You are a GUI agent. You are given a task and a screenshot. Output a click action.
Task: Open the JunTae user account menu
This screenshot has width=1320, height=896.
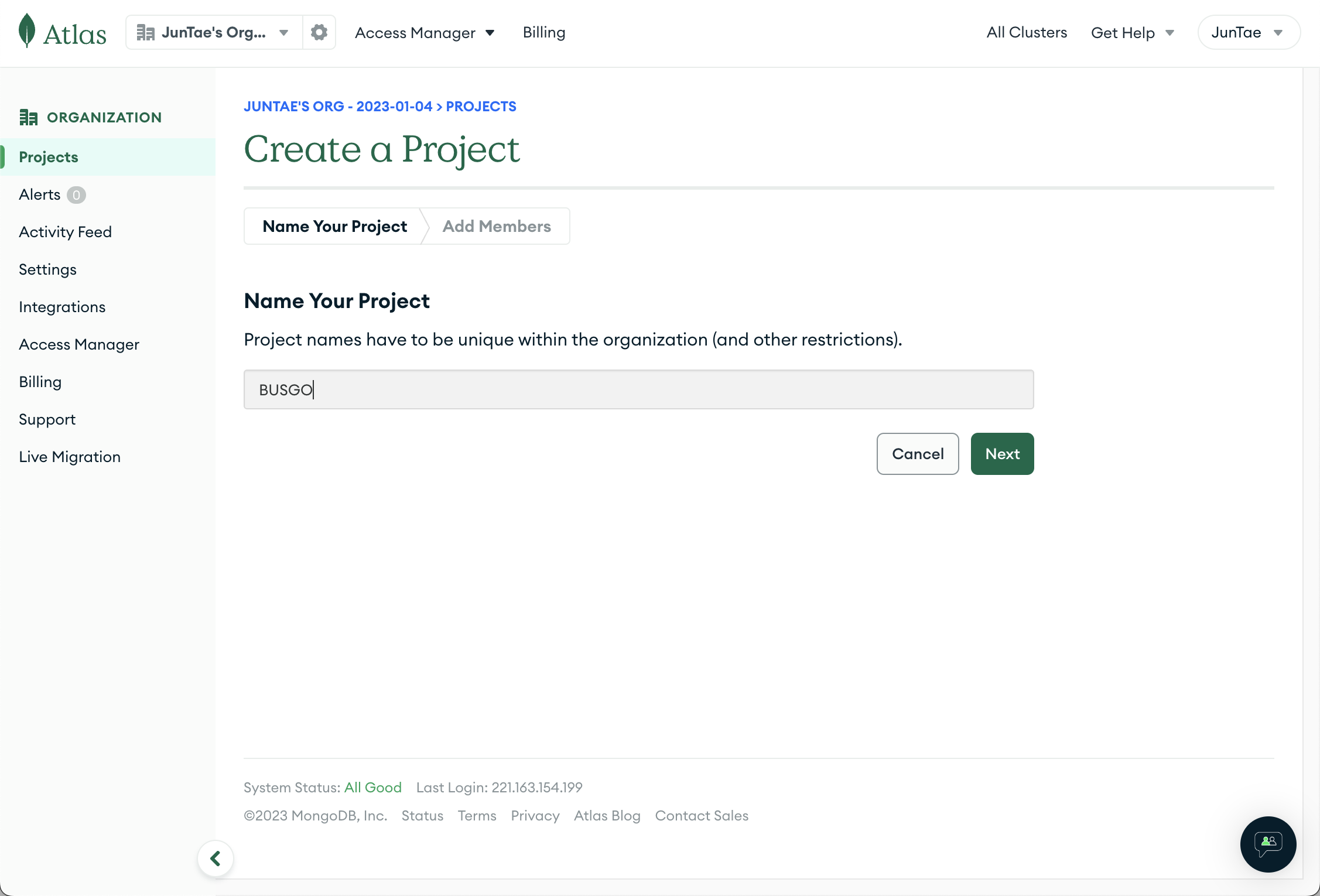(1248, 32)
